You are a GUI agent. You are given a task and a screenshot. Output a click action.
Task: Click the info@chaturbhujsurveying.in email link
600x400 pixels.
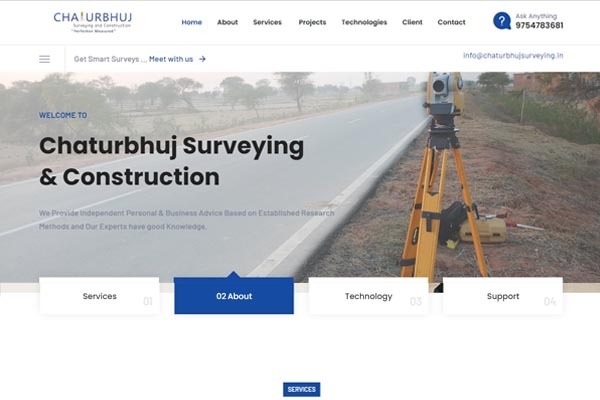[513, 56]
